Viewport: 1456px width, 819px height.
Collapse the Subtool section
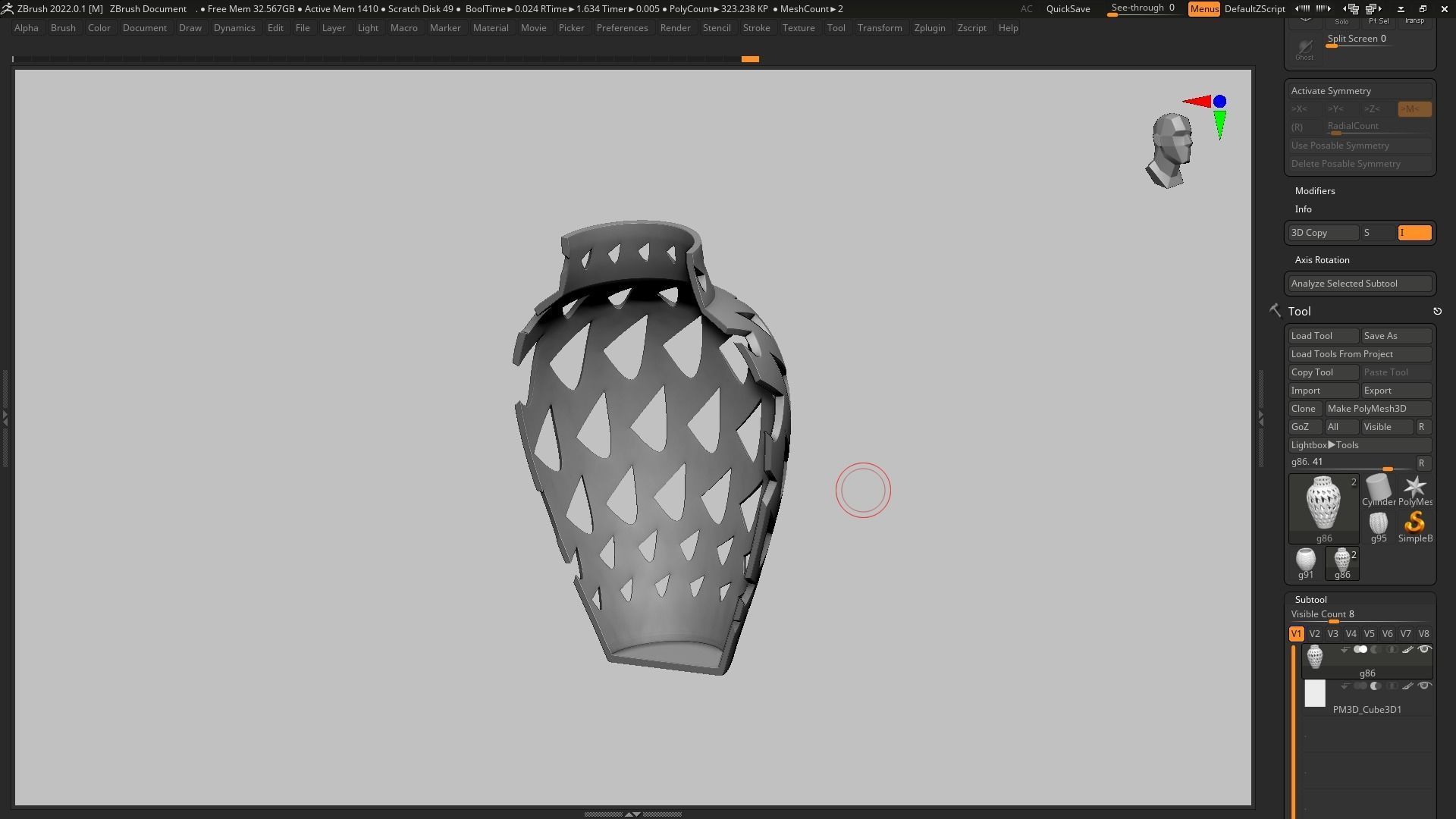[1310, 600]
